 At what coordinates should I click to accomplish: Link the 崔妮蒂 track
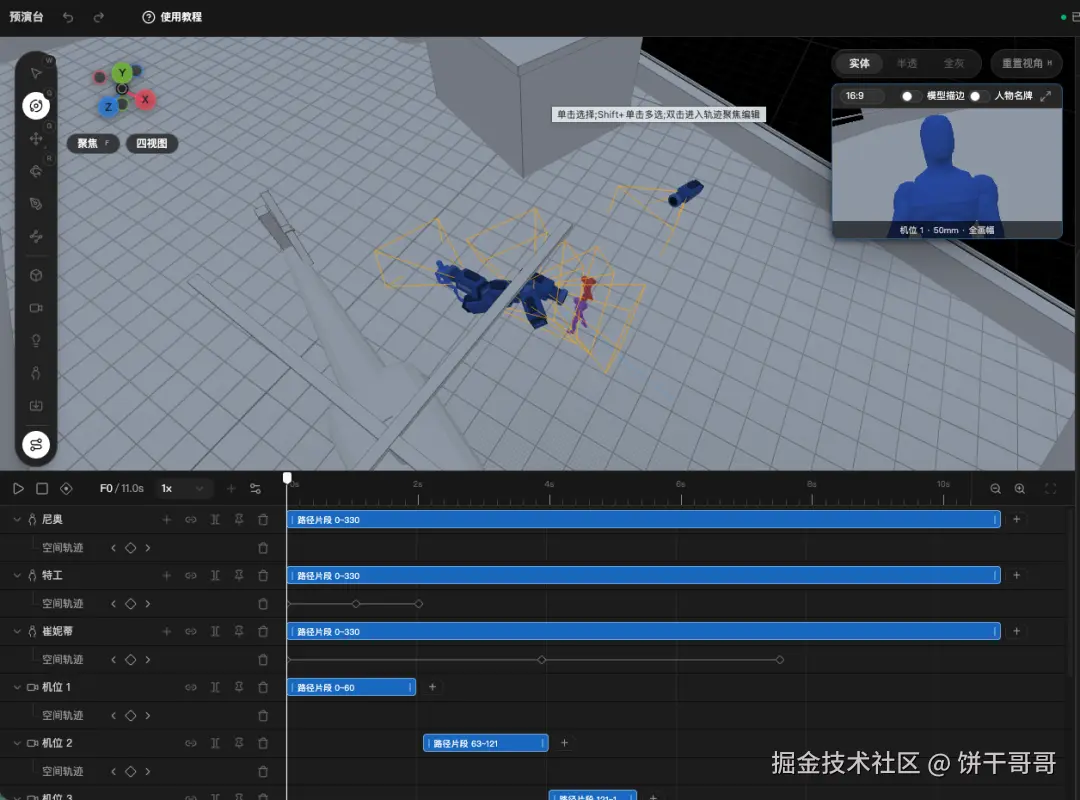tap(191, 631)
